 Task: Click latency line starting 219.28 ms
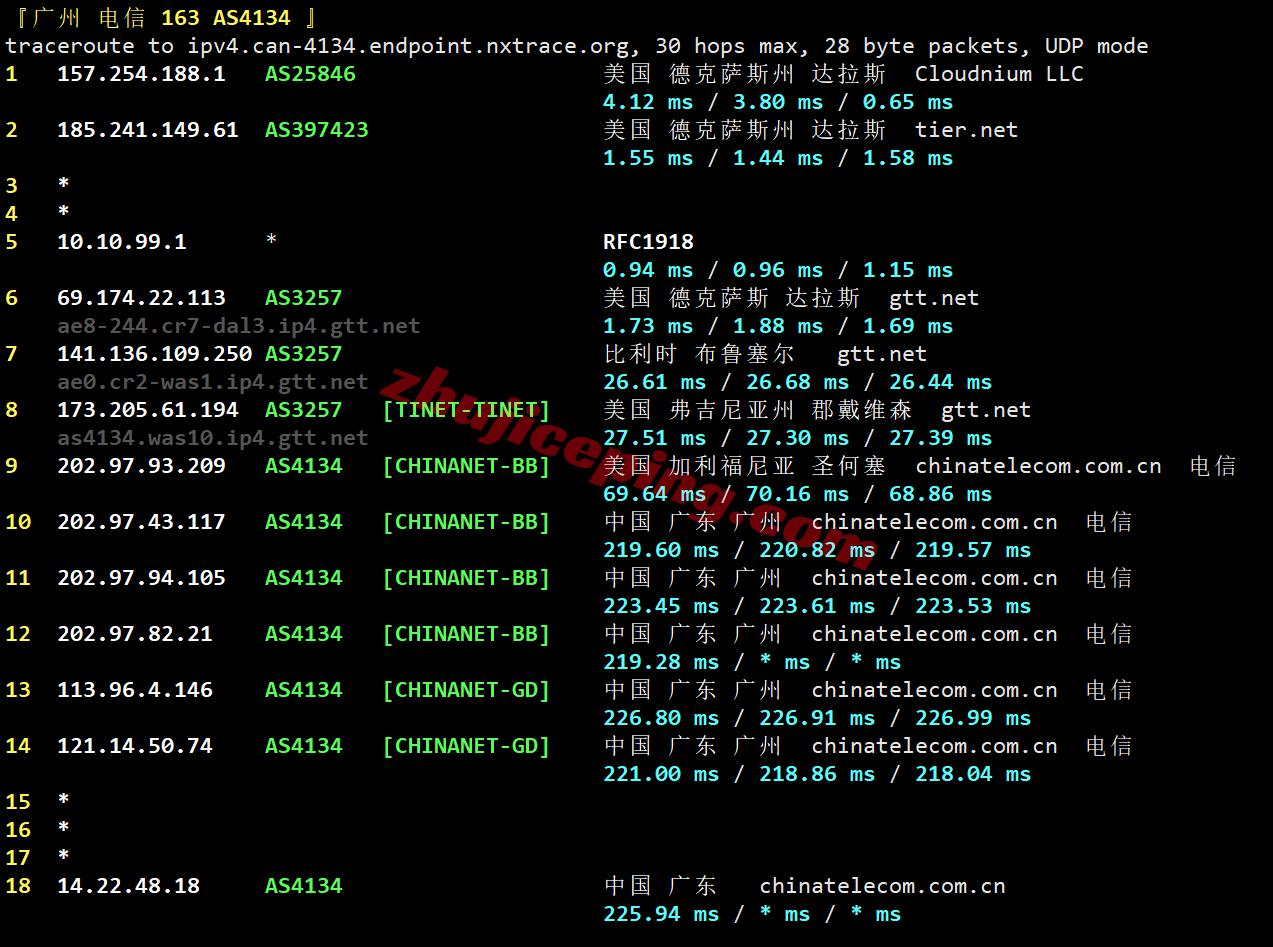point(752,662)
